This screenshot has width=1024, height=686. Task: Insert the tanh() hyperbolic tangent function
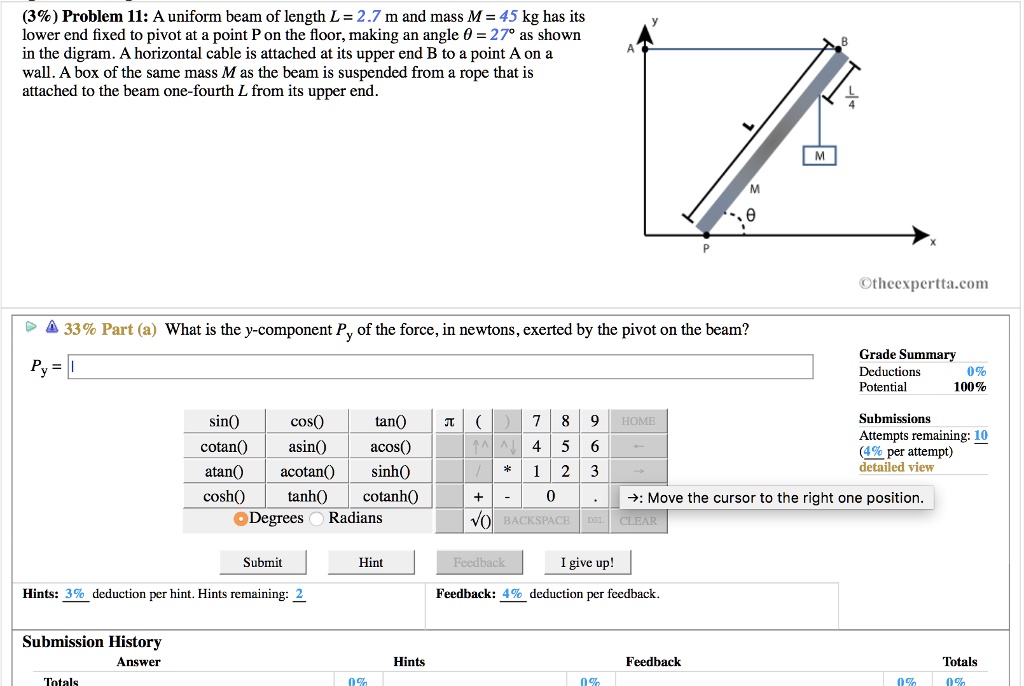point(306,495)
